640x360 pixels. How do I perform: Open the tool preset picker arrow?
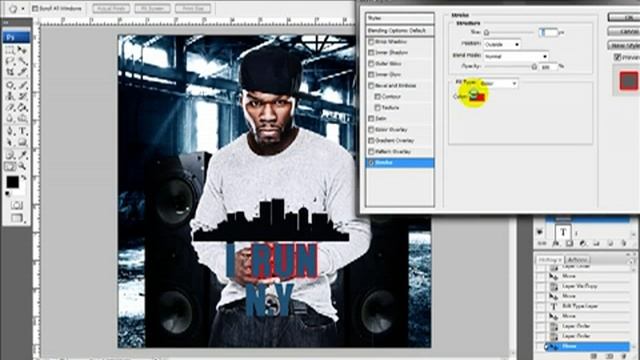tap(23, 8)
